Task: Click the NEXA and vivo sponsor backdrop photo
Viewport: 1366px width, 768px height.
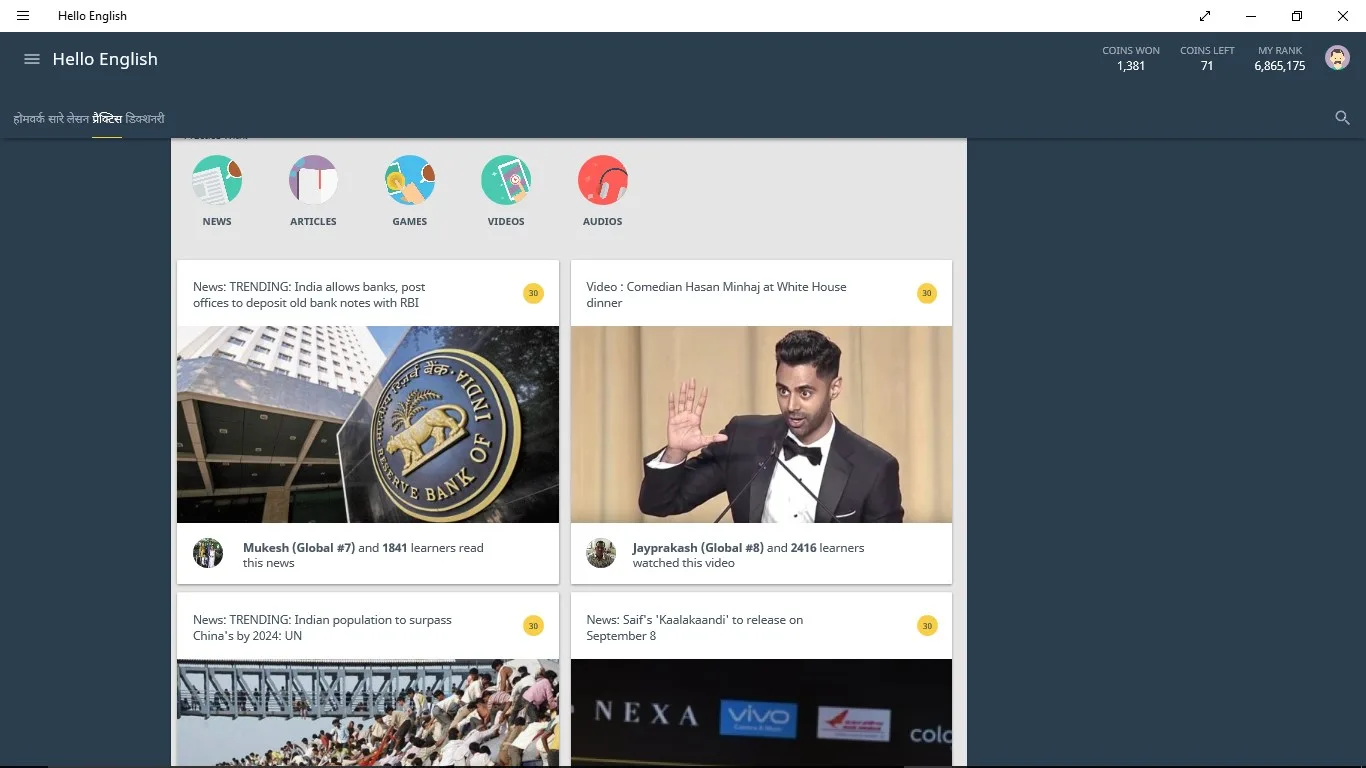Action: 761,713
